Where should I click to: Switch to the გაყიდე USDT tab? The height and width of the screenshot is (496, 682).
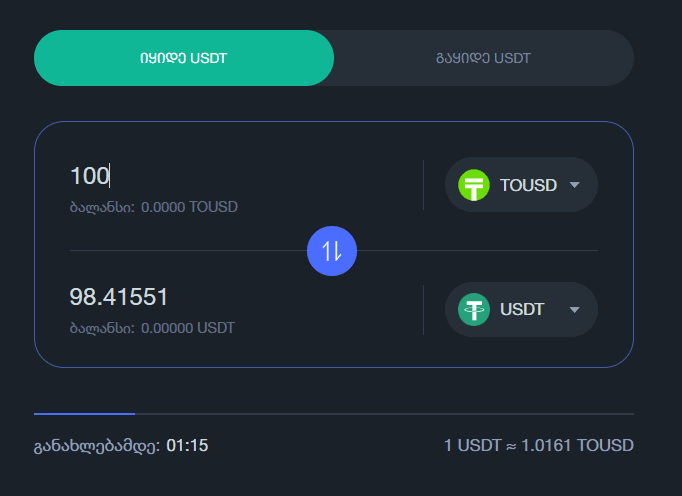coord(483,58)
